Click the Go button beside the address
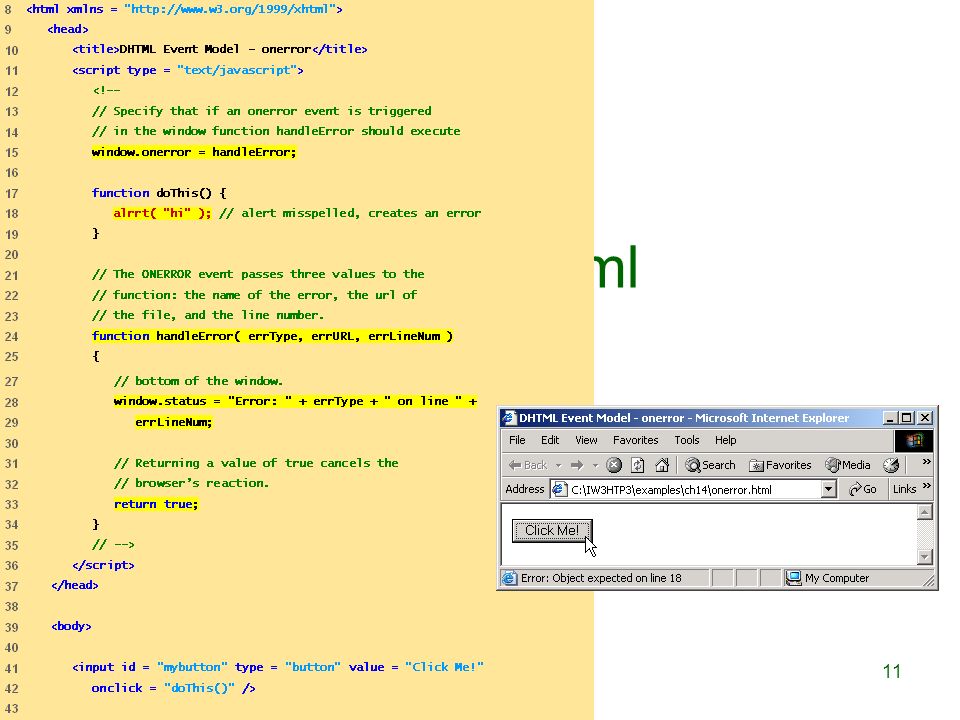Viewport: 960px width, 720px height. click(863, 489)
